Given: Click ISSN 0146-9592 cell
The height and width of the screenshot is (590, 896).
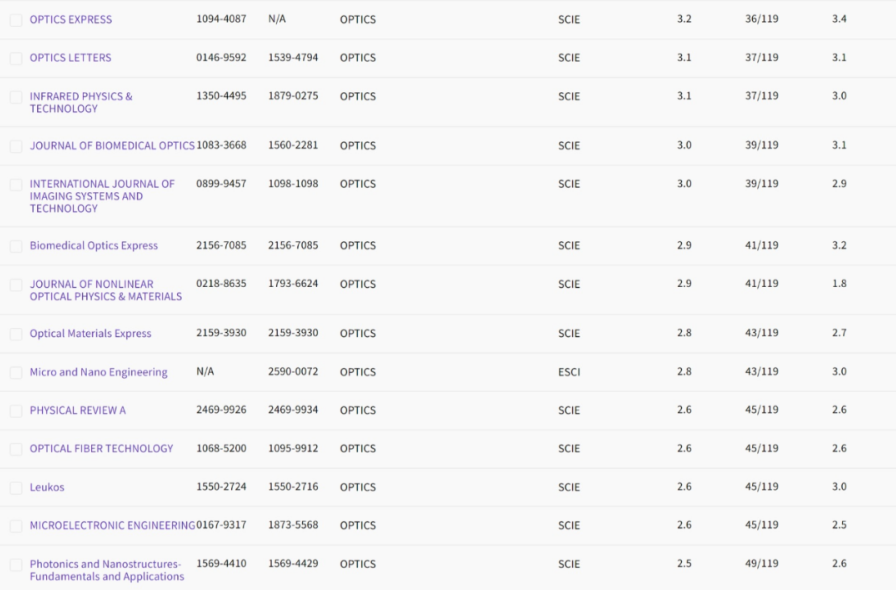Looking at the screenshot, I should (x=221, y=57).
